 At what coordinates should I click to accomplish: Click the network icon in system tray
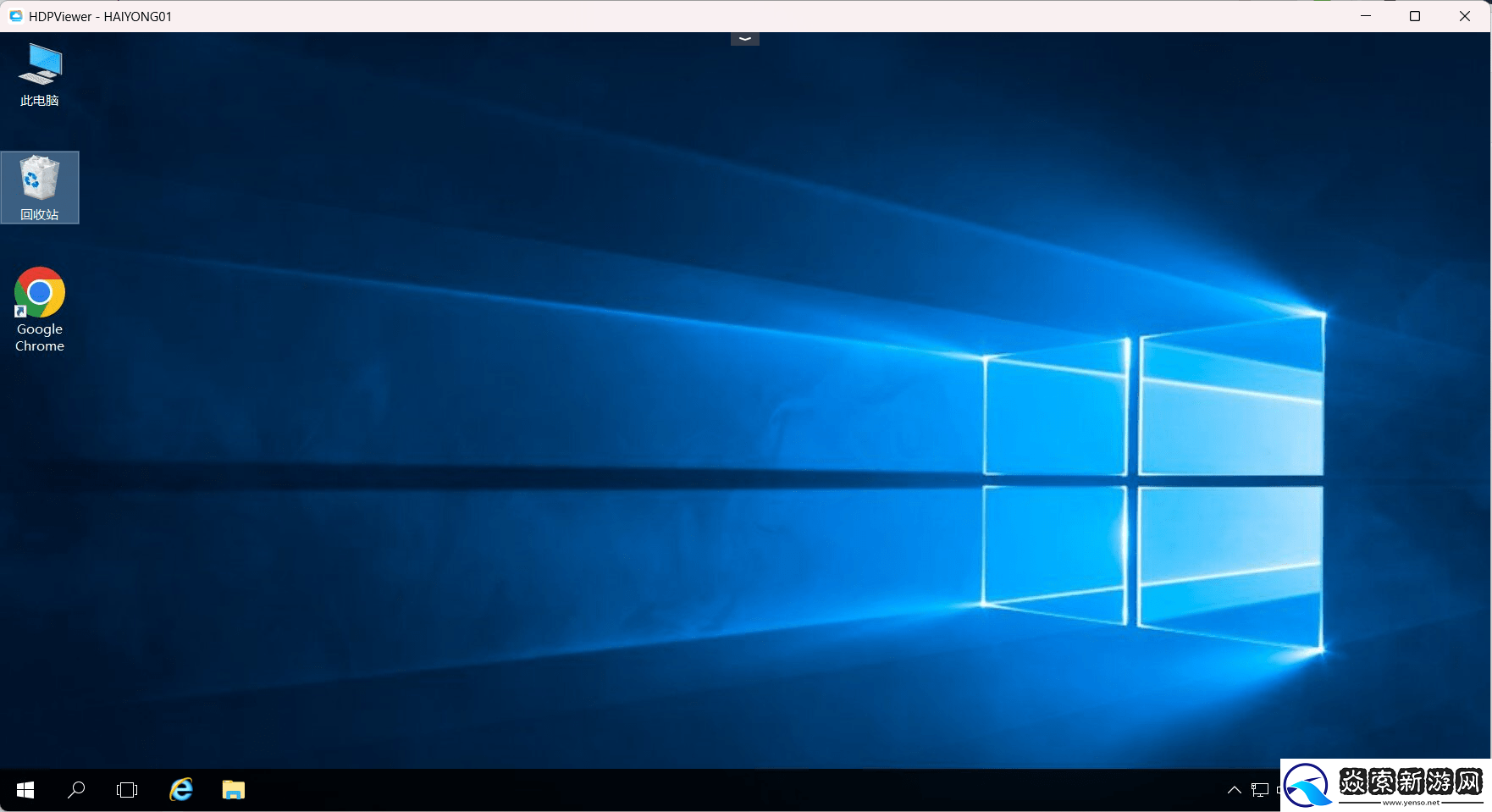coord(1260,790)
